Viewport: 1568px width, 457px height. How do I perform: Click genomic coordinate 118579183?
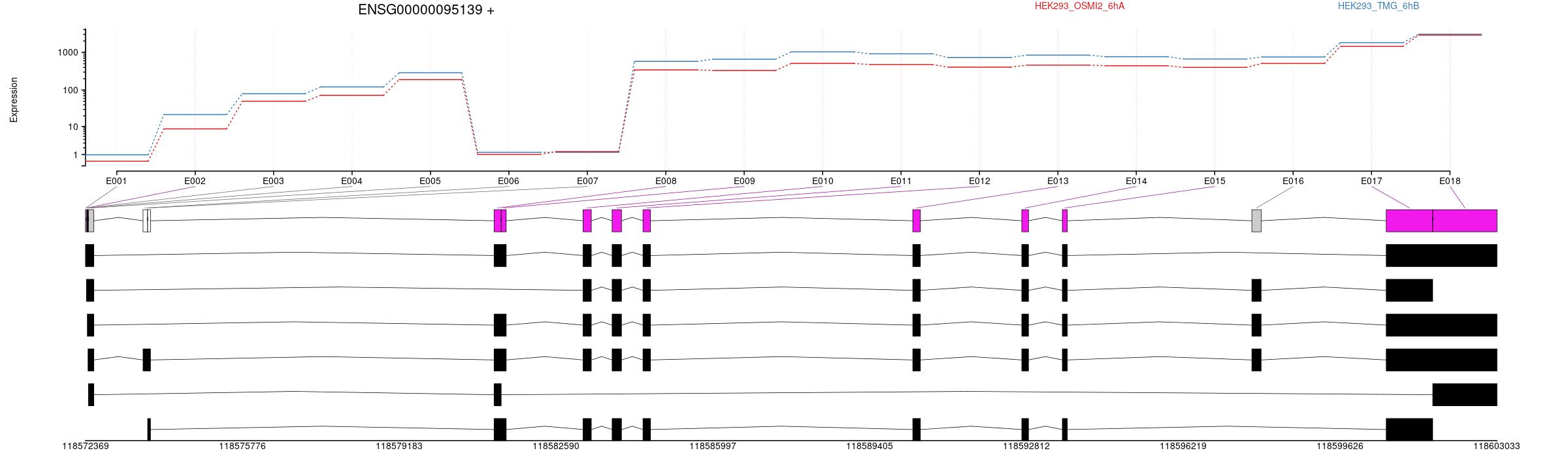399,447
